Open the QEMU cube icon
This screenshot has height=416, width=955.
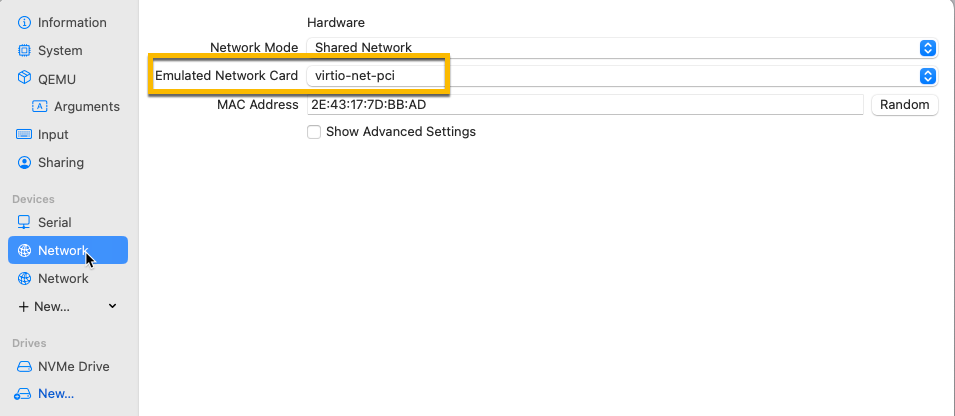tap(24, 79)
